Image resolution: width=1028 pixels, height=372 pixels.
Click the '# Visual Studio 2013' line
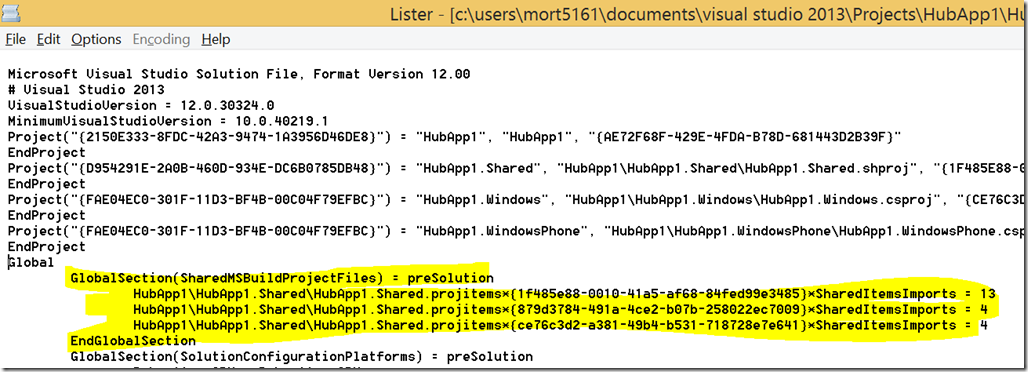click(x=86, y=90)
